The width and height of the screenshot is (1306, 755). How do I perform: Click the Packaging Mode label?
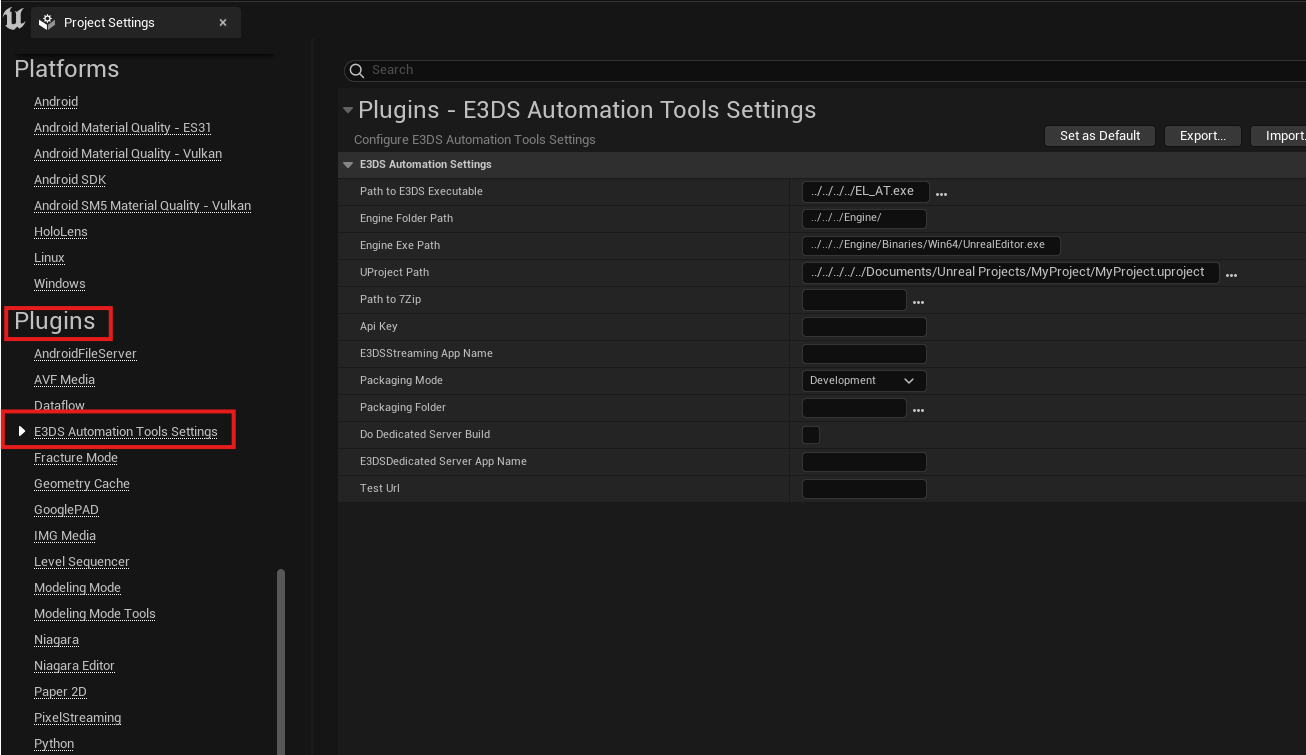(x=401, y=380)
